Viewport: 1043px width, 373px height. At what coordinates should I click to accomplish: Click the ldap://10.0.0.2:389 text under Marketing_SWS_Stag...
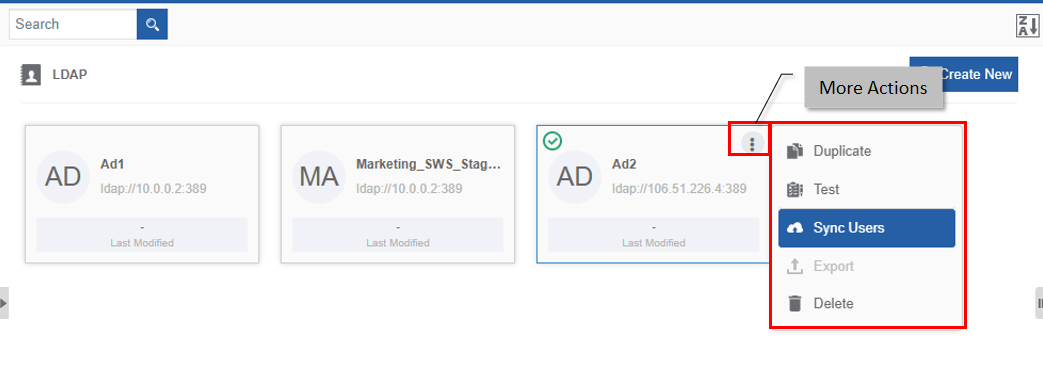pyautogui.click(x=409, y=189)
